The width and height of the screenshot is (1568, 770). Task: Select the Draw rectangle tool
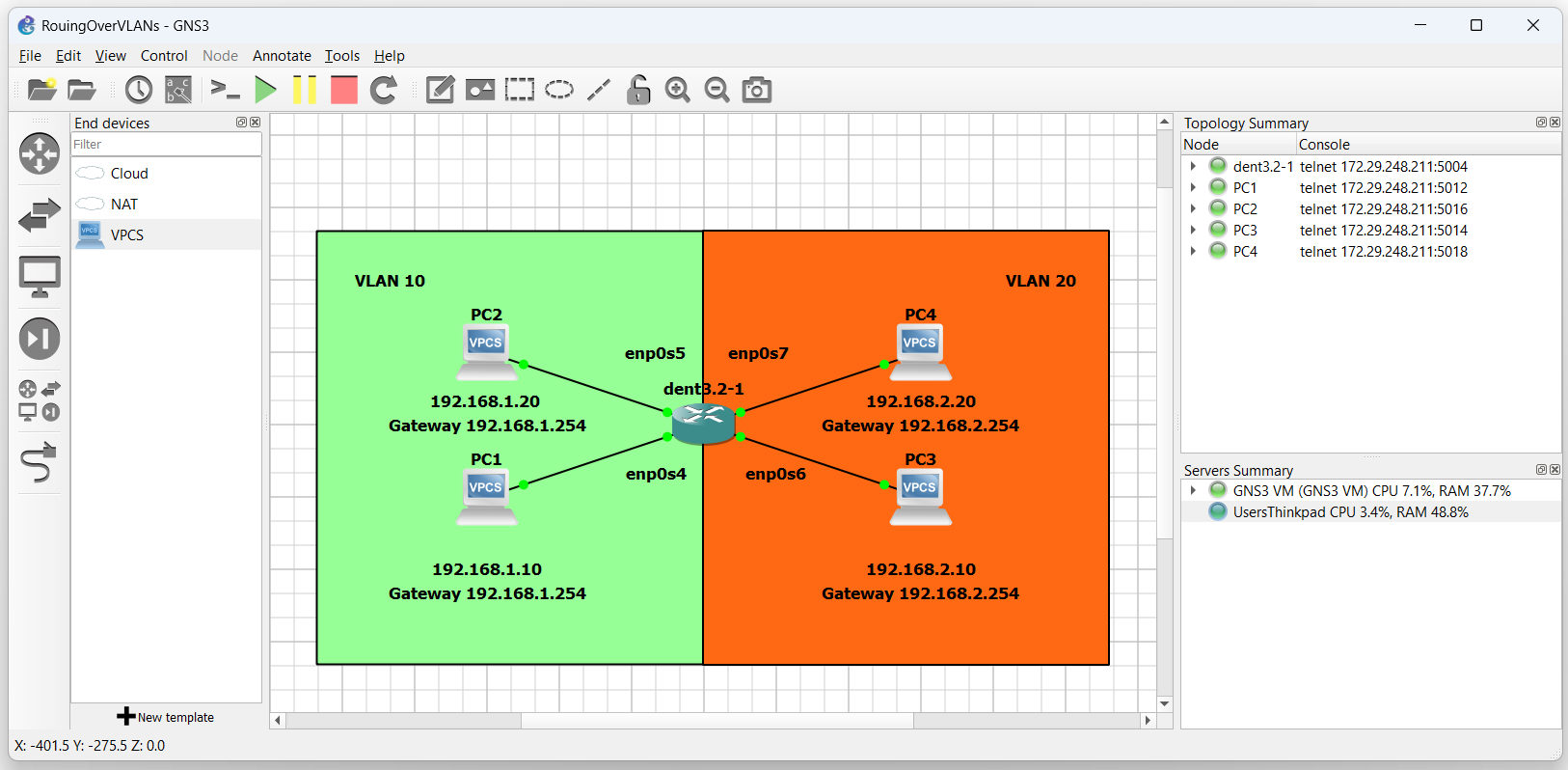tap(520, 90)
